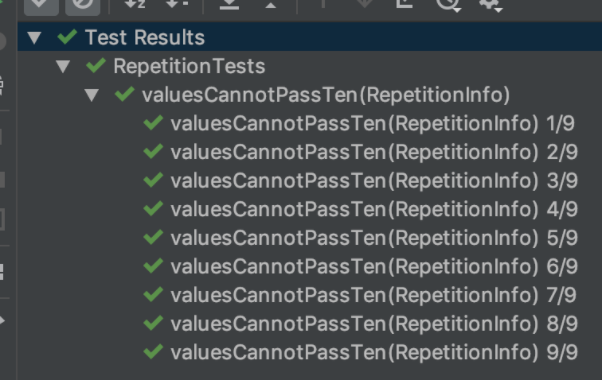Select valuesCannotPassTen repetition 9/9
This screenshot has height=380, width=602.
coord(374,352)
